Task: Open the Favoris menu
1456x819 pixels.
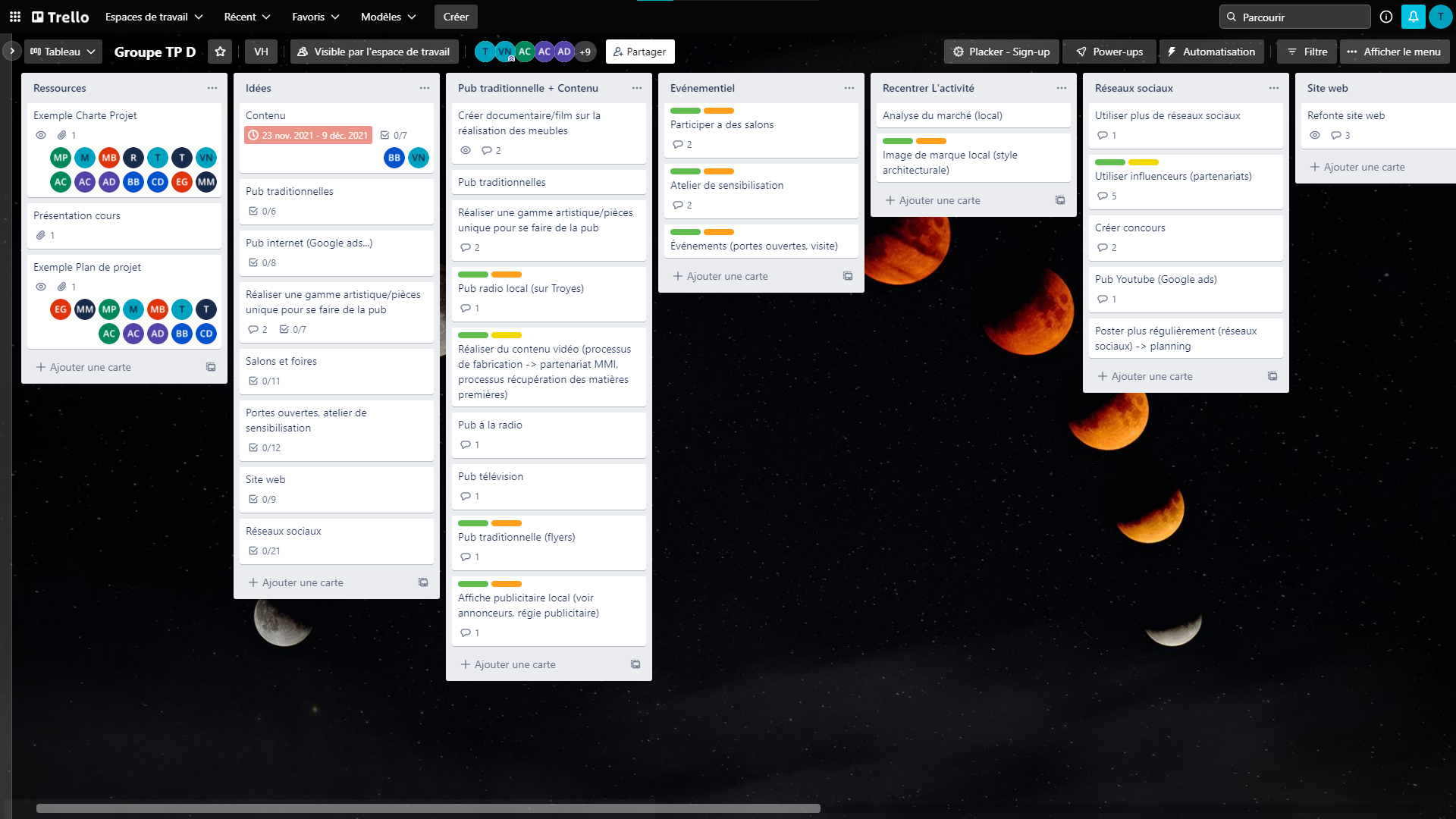Action: (x=315, y=17)
